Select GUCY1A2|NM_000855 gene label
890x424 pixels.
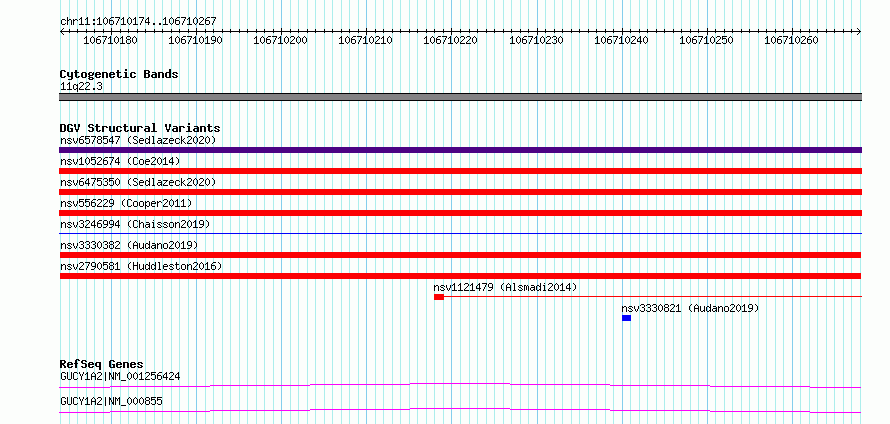tap(111, 401)
